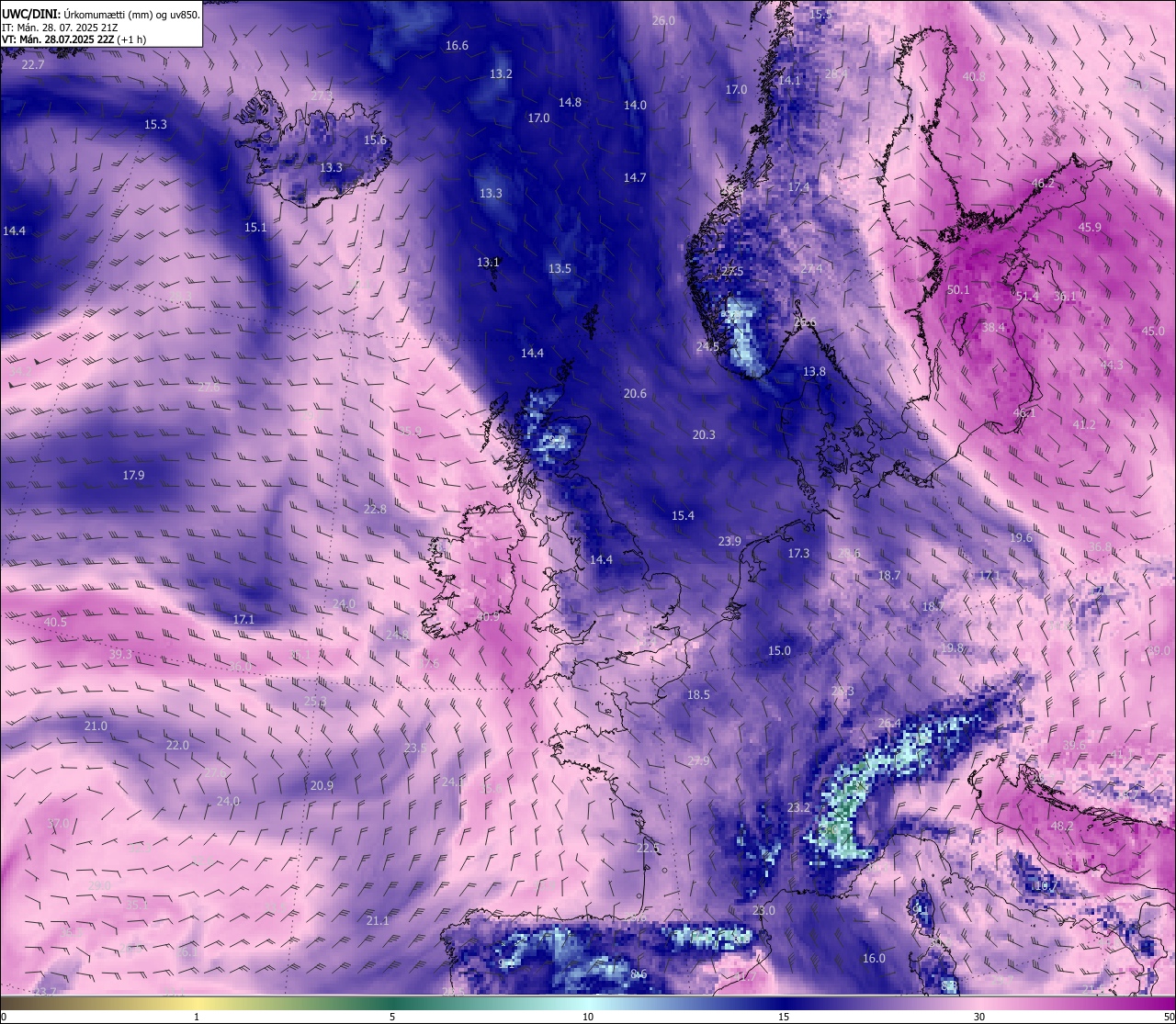The width and height of the screenshot is (1176, 1024).
Task: Click the 23.9 value near Dutch coast
Action: 729,541
